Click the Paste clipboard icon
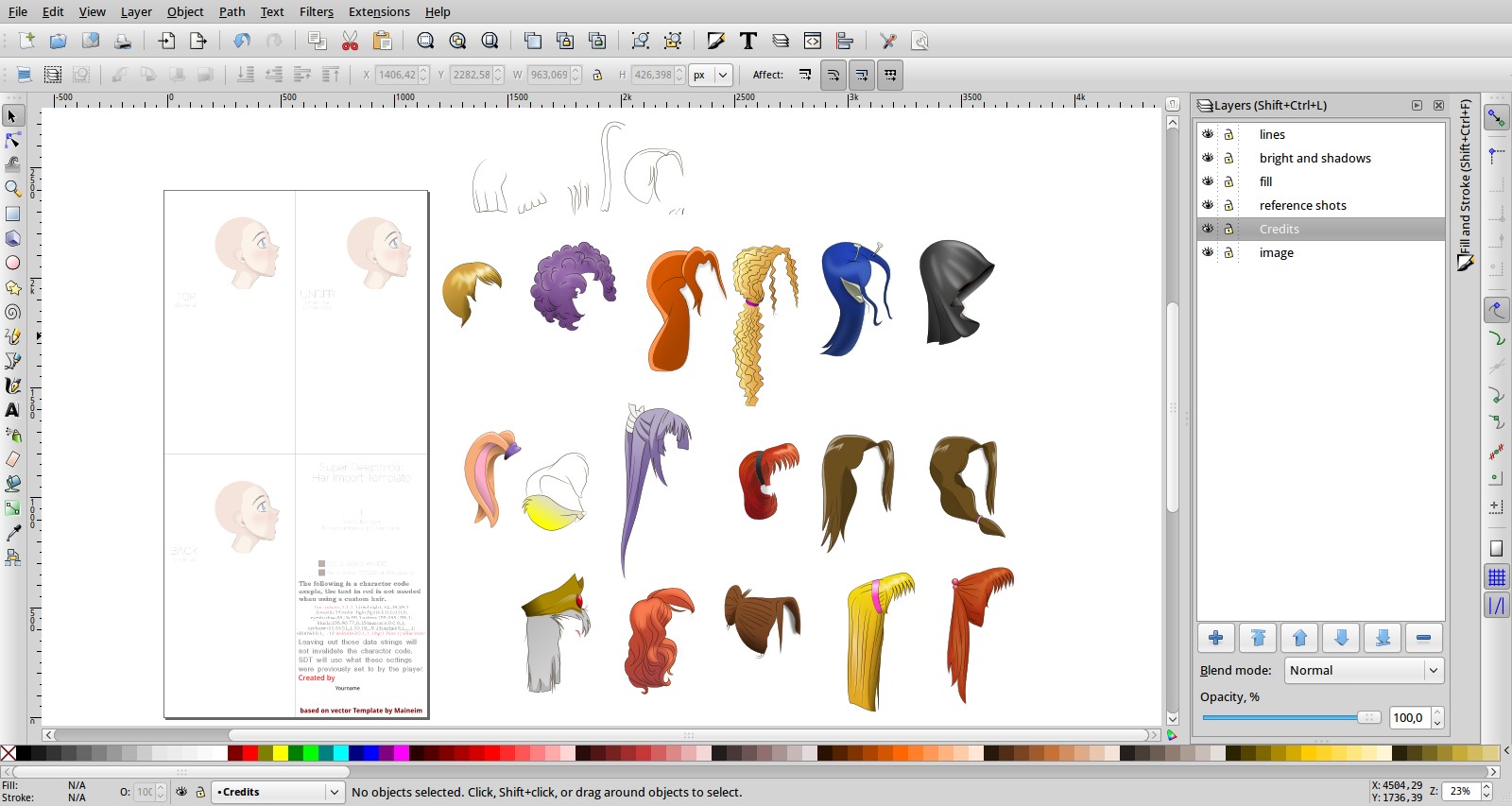 (x=382, y=41)
